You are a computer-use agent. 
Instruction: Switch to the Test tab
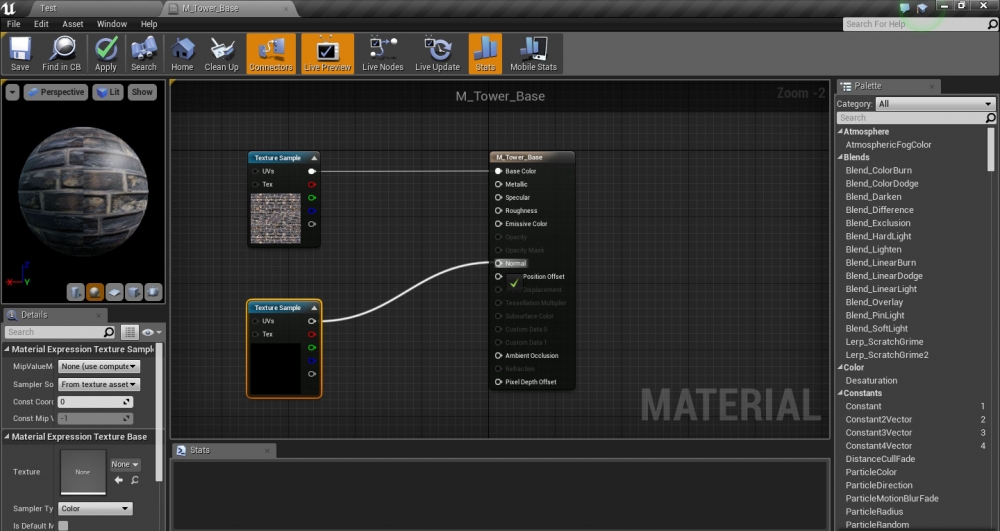tap(47, 8)
